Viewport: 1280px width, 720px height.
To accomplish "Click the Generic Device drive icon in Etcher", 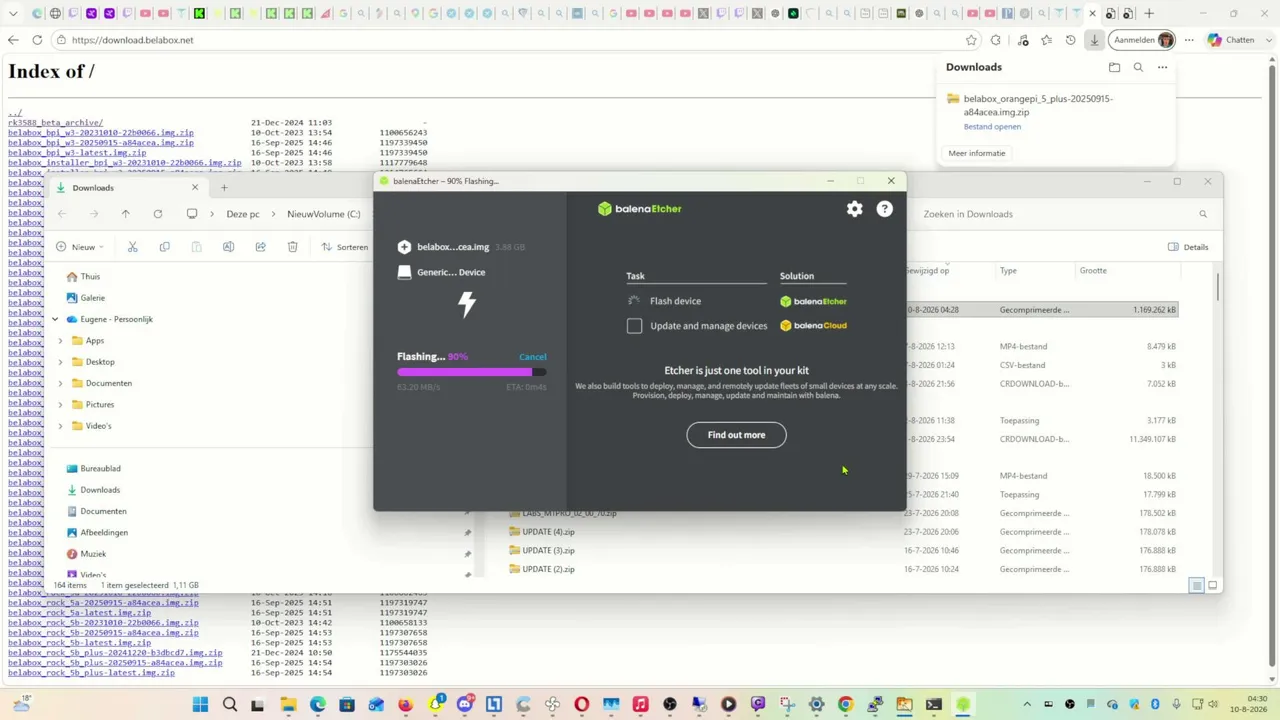I will 404,272.
